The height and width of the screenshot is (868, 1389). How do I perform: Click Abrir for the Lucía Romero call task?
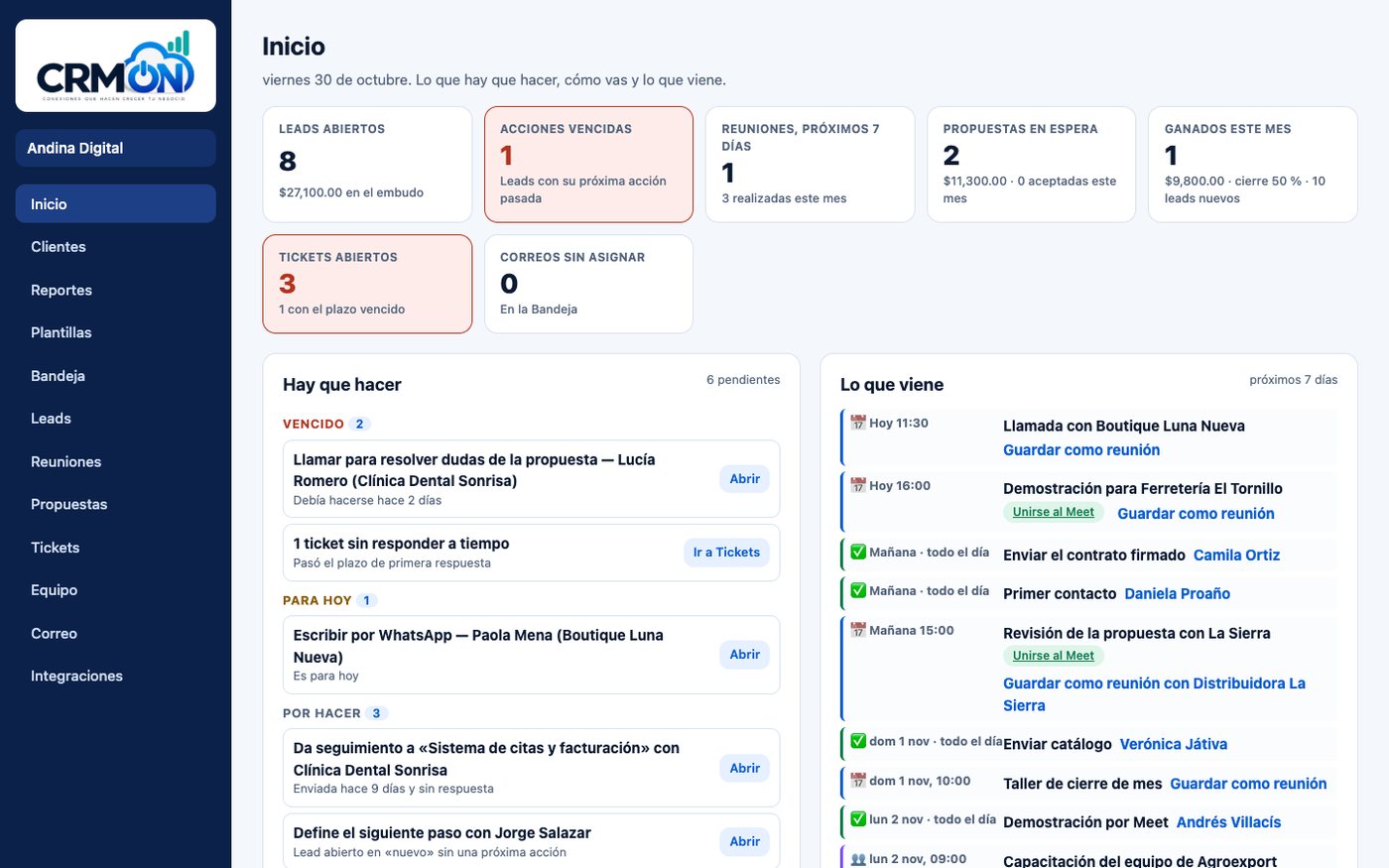pyautogui.click(x=744, y=479)
